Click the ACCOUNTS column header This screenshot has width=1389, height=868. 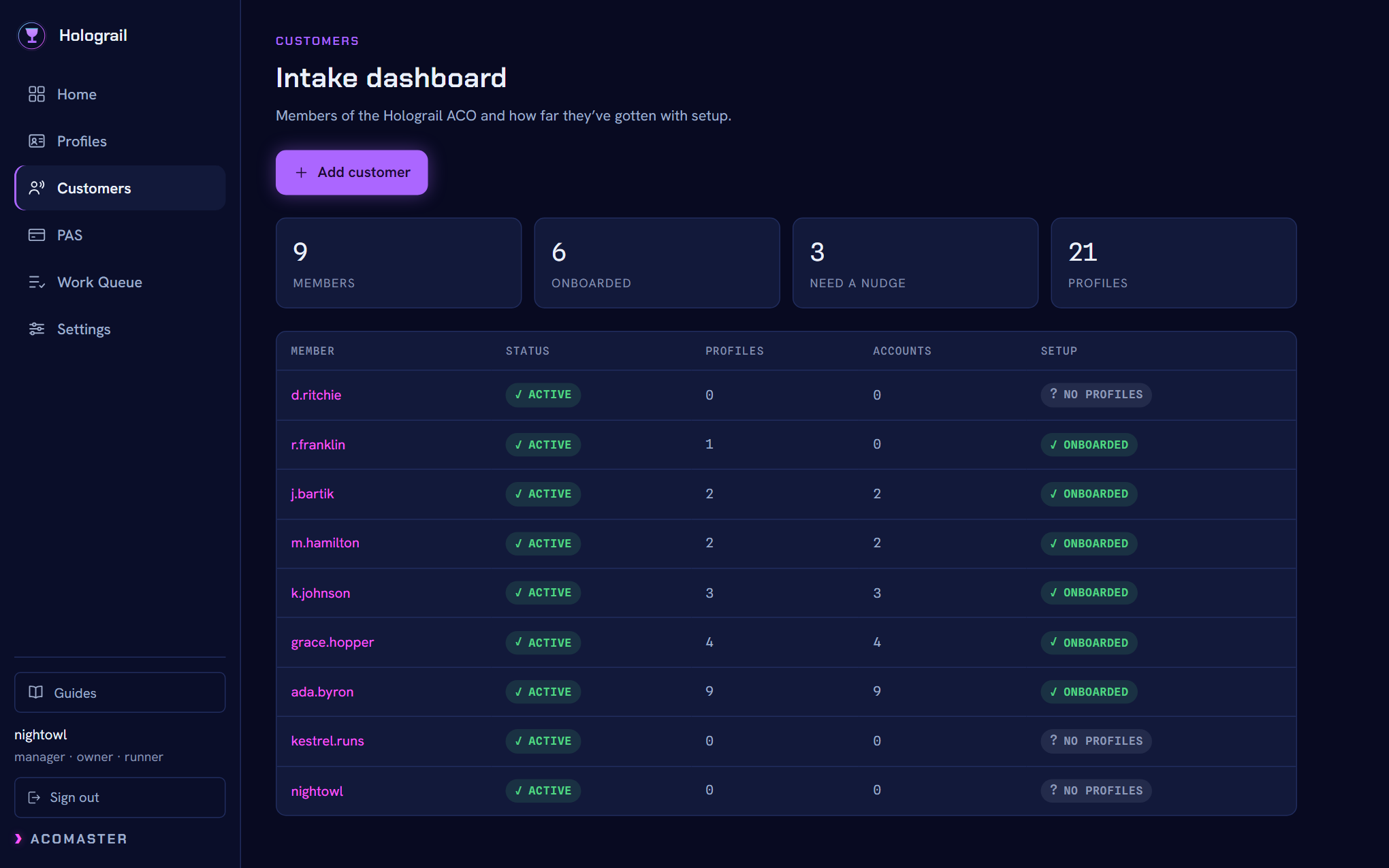901,351
